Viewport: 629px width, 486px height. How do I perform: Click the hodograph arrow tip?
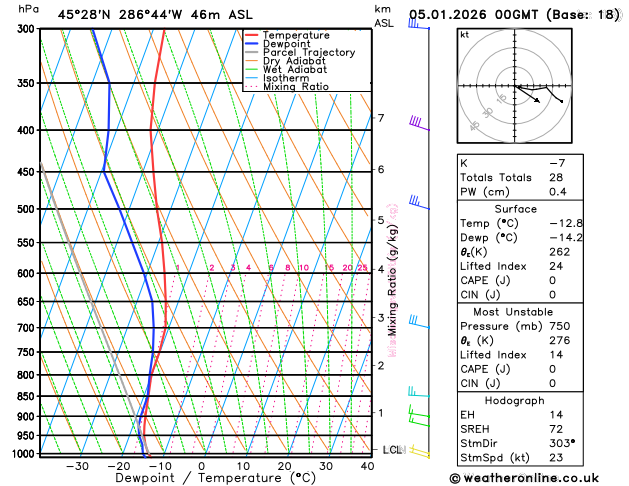[x=539, y=101]
